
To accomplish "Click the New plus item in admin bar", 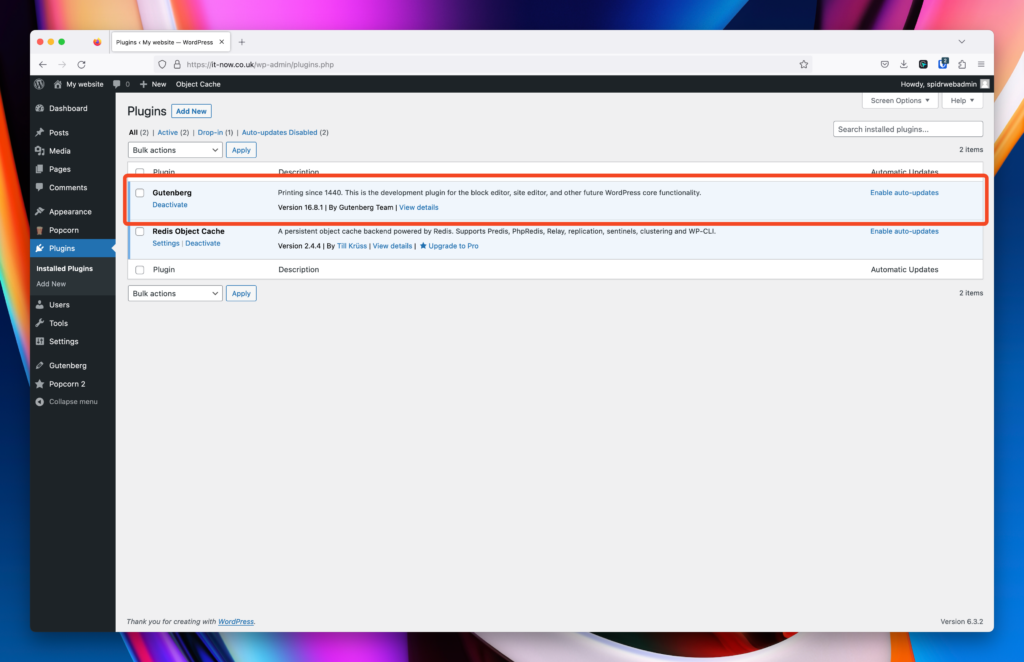I will tap(153, 84).
